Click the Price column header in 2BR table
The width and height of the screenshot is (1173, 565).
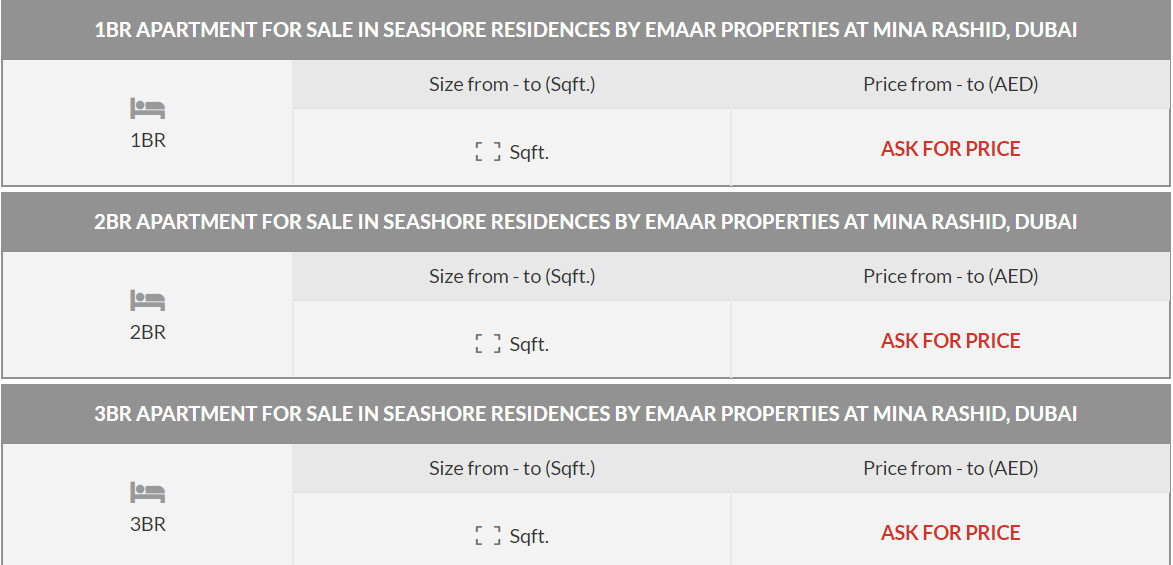[950, 277]
